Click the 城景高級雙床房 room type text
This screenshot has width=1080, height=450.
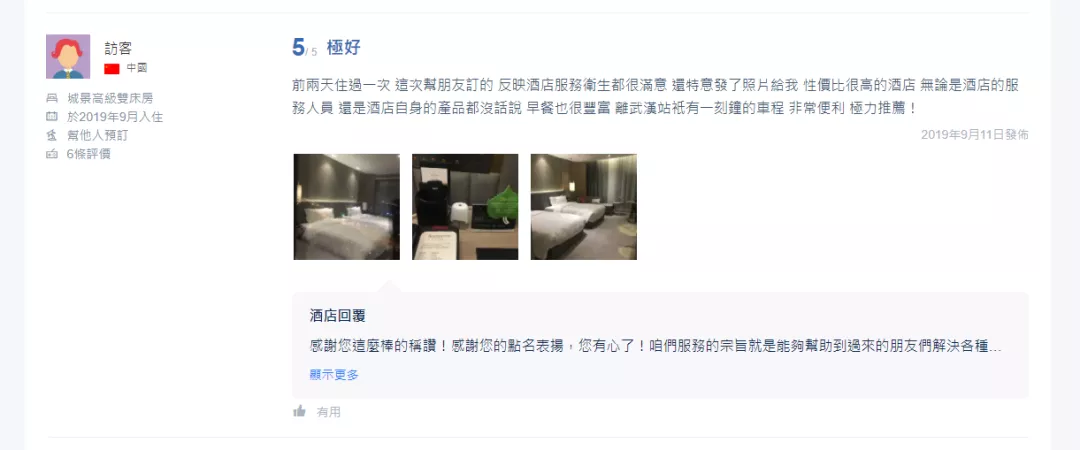point(110,99)
